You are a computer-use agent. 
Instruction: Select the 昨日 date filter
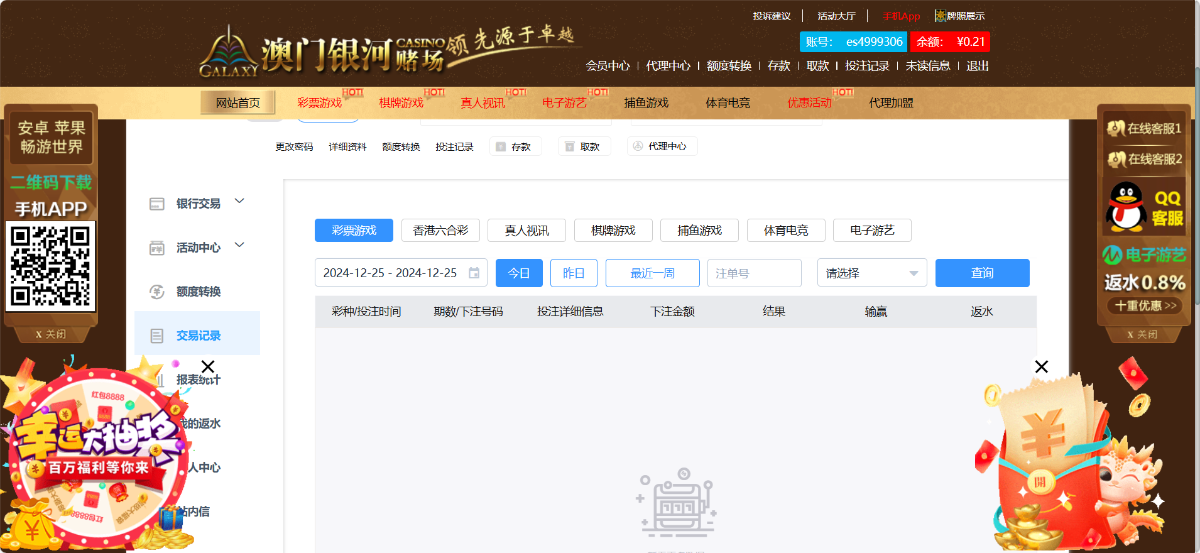point(573,273)
